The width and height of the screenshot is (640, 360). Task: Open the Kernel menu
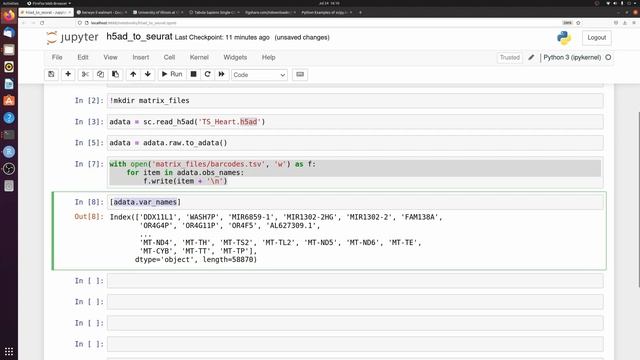[199, 58]
